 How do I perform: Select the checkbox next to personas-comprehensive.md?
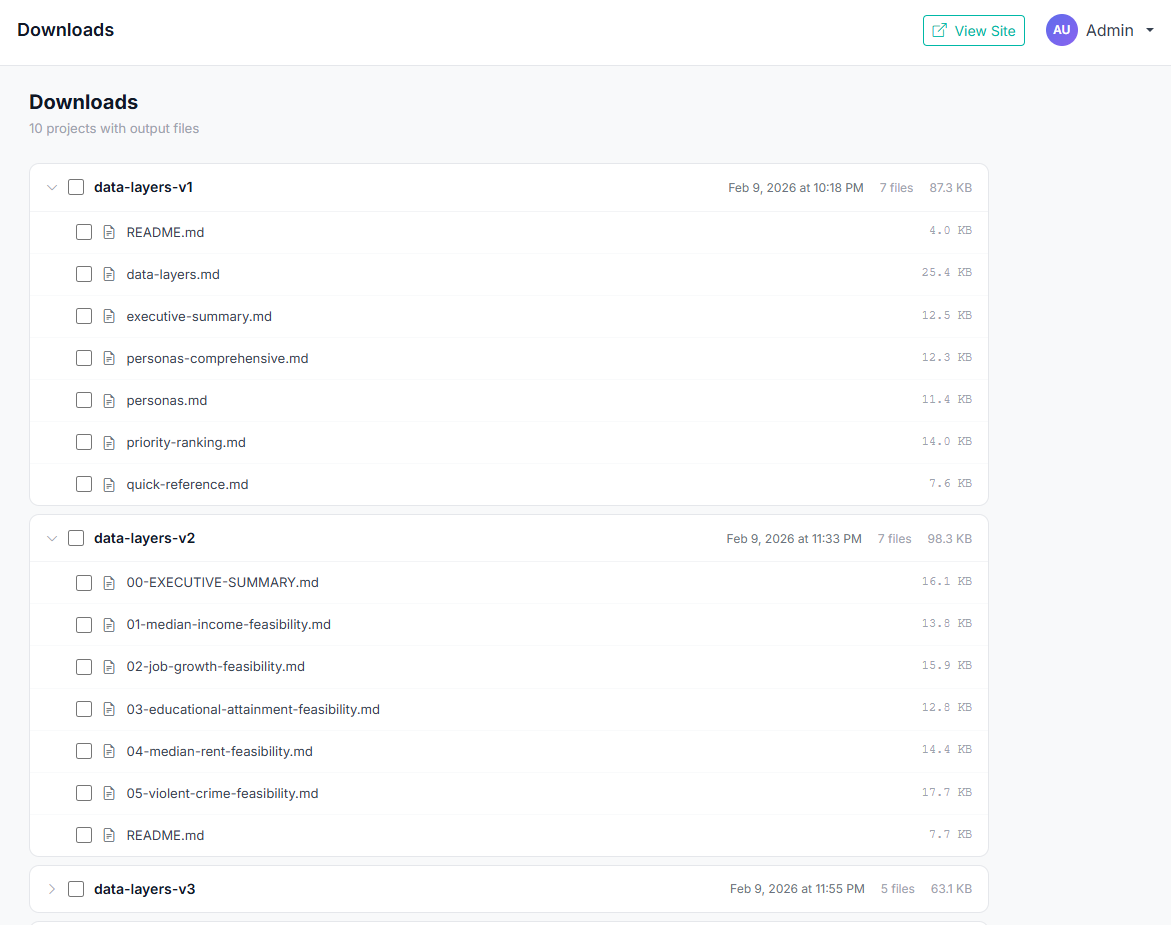(84, 357)
